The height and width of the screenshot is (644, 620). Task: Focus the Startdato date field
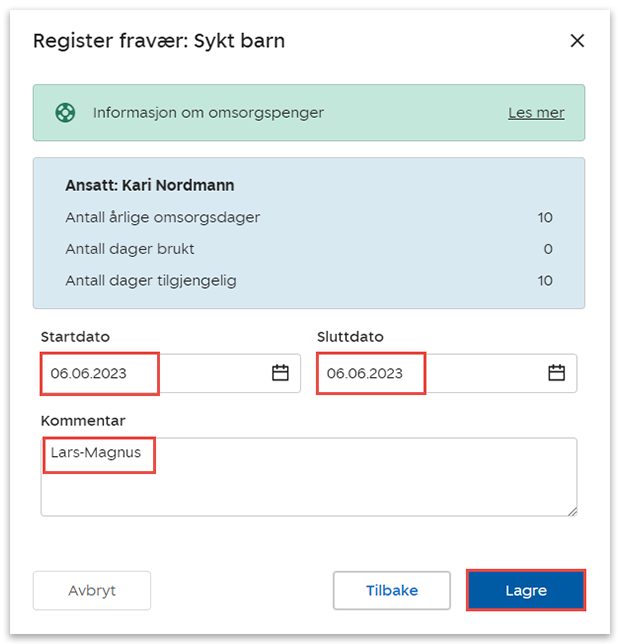pyautogui.click(x=150, y=373)
